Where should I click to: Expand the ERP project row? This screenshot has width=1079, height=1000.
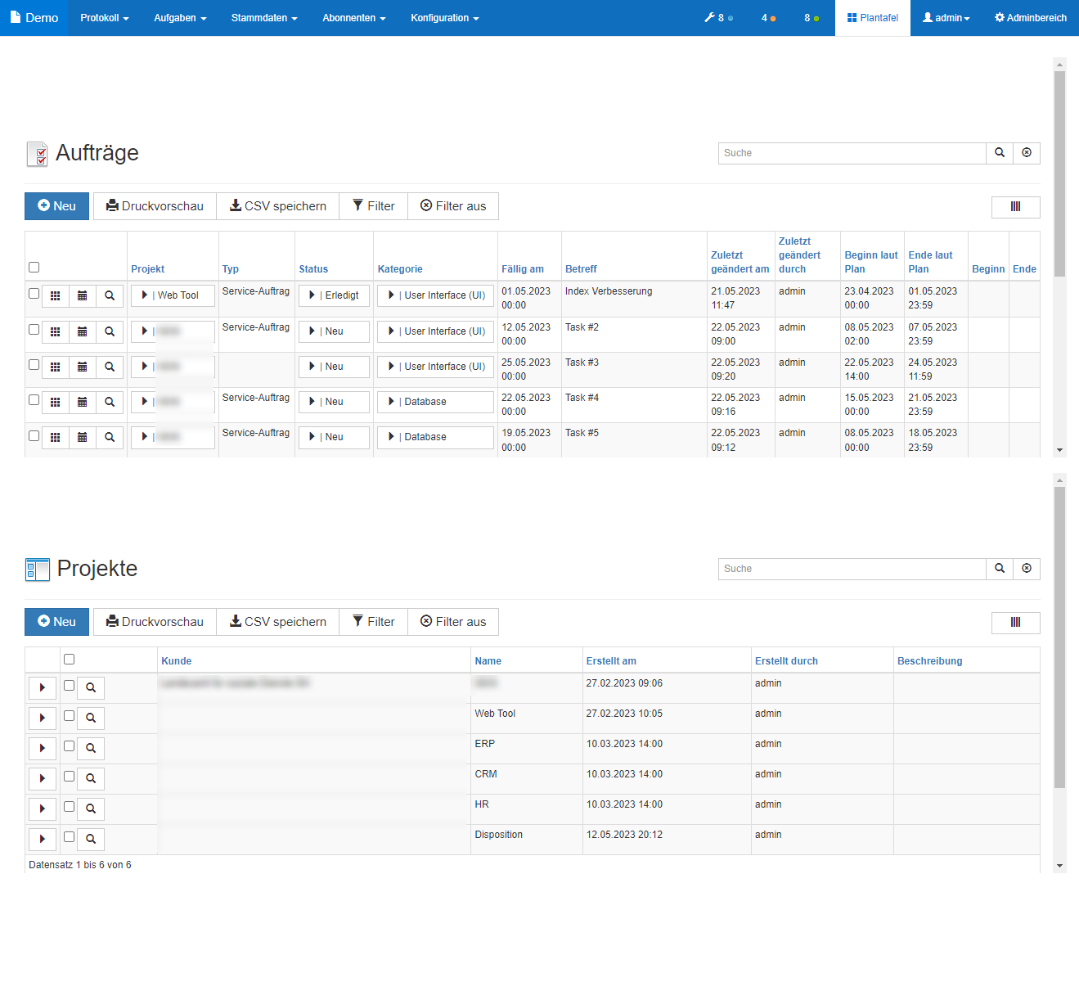point(43,748)
